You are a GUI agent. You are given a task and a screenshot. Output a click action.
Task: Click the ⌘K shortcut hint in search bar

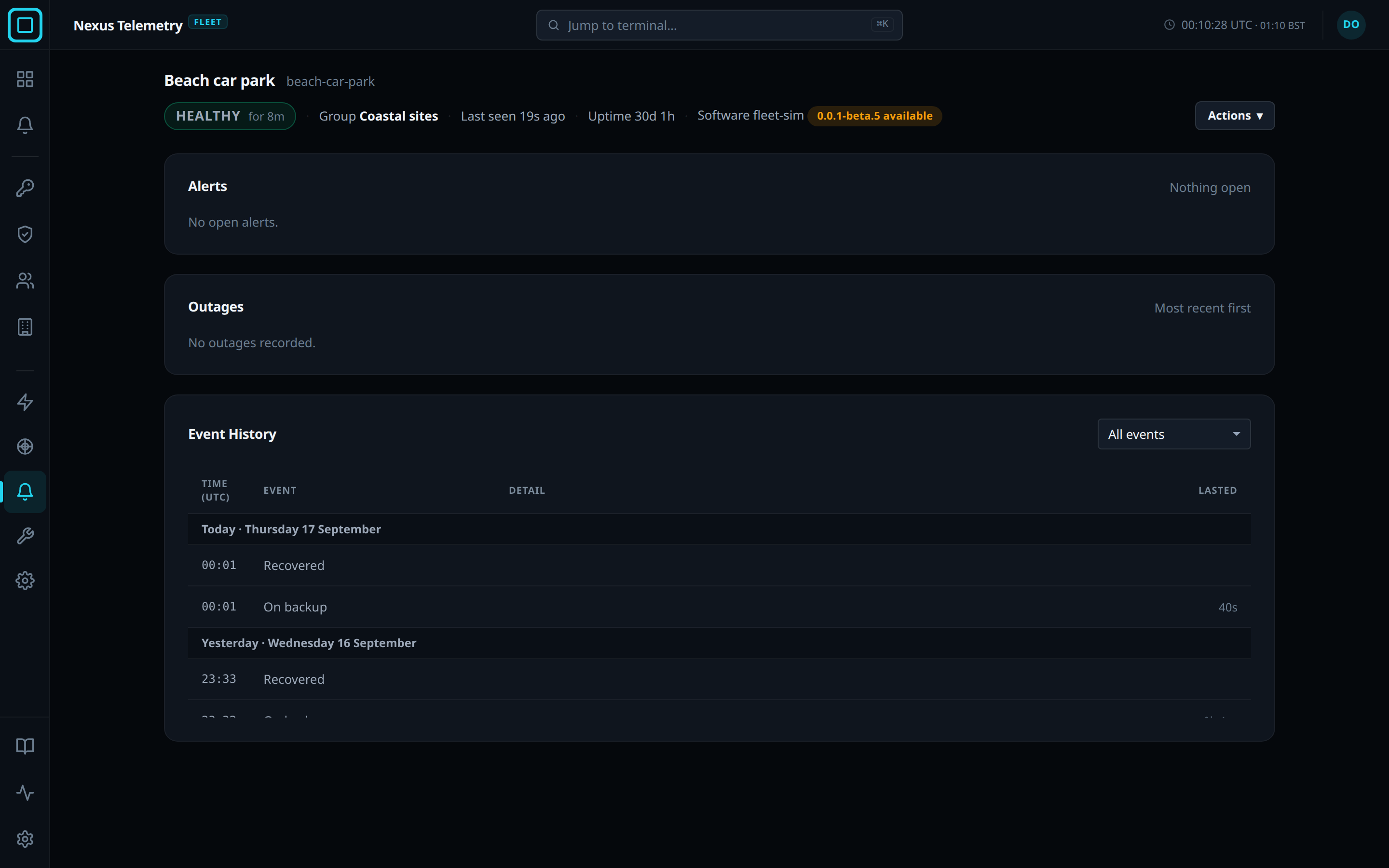point(882,24)
